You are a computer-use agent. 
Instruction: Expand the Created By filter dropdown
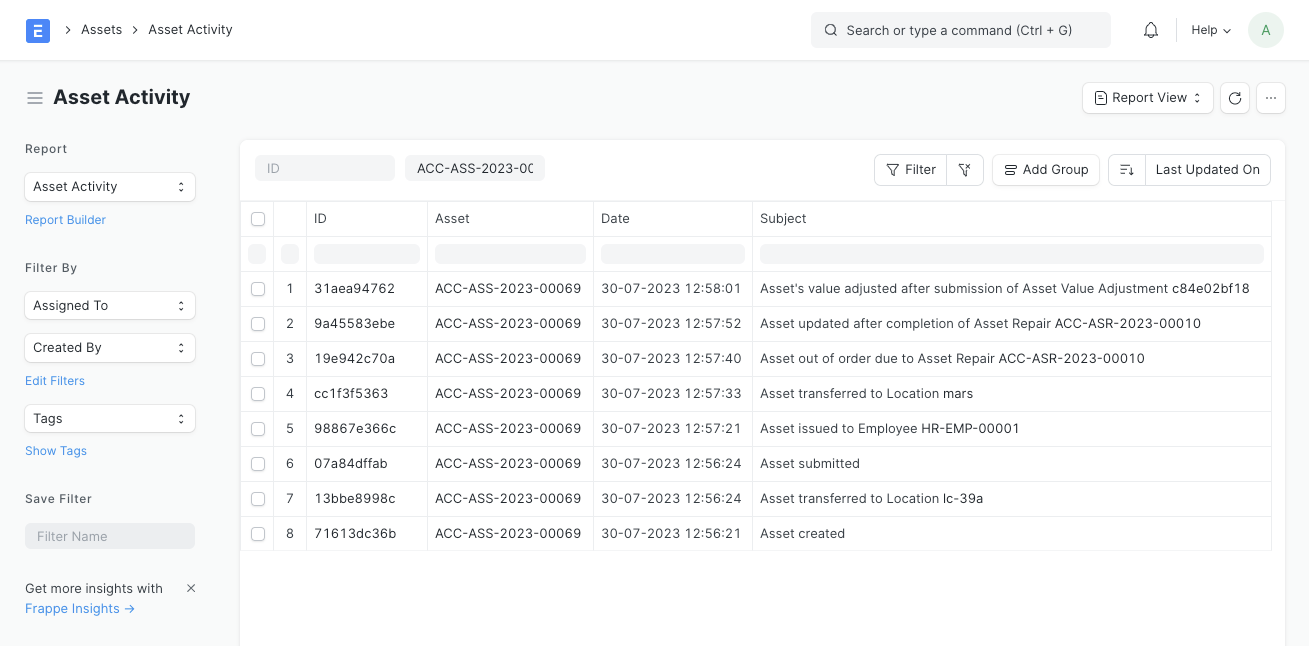tap(110, 348)
